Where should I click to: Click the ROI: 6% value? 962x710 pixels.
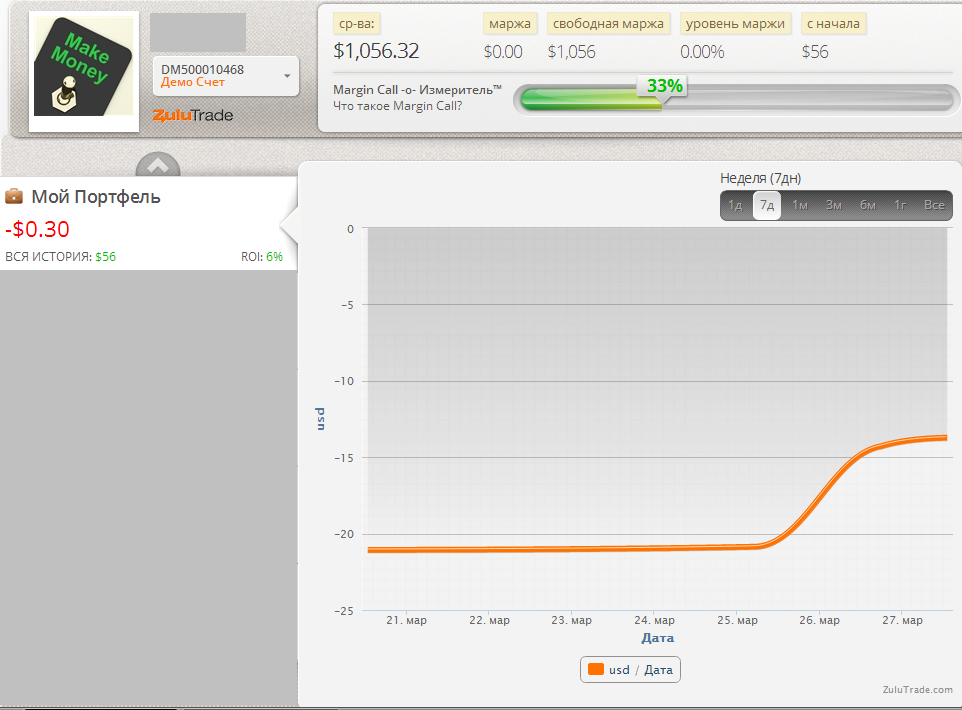[262, 257]
